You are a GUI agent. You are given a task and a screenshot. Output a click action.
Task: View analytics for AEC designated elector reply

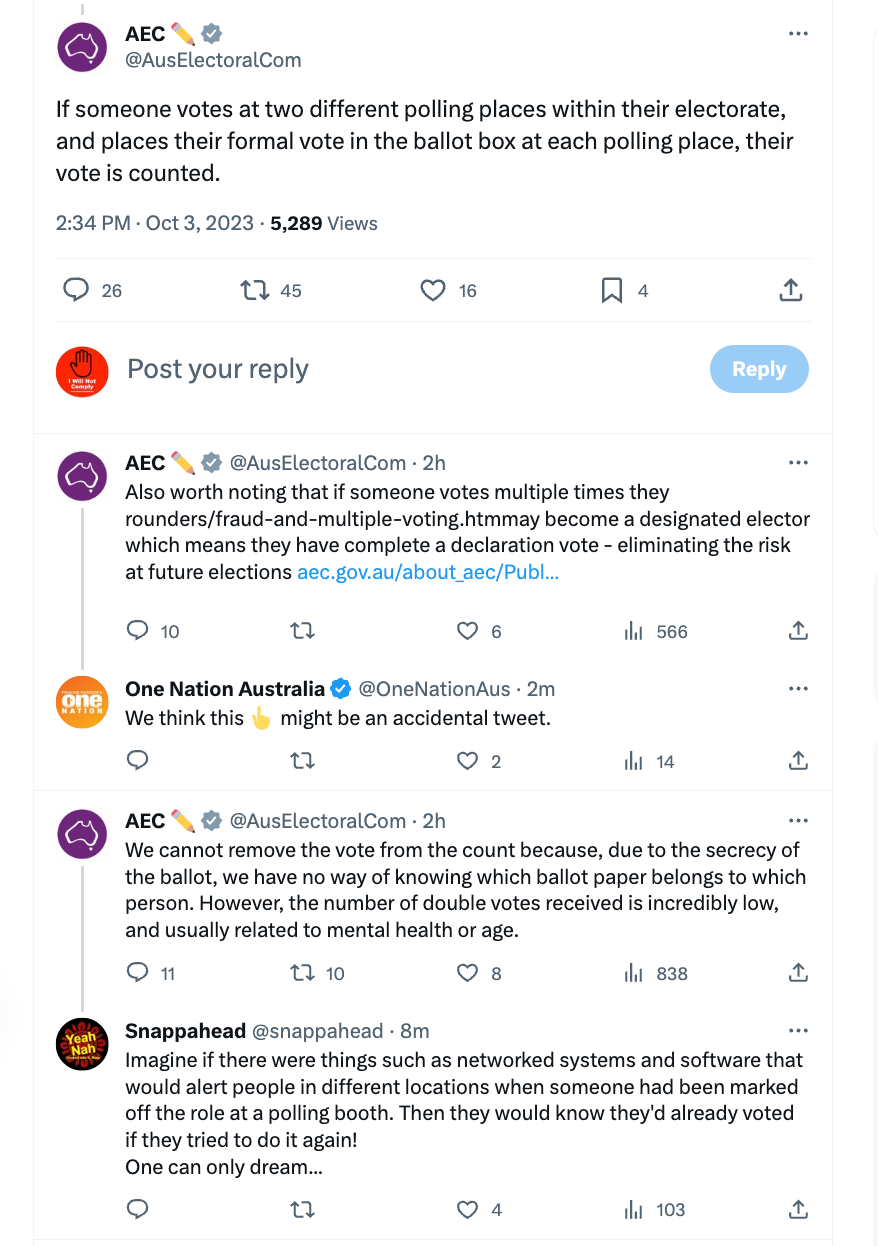pos(634,631)
